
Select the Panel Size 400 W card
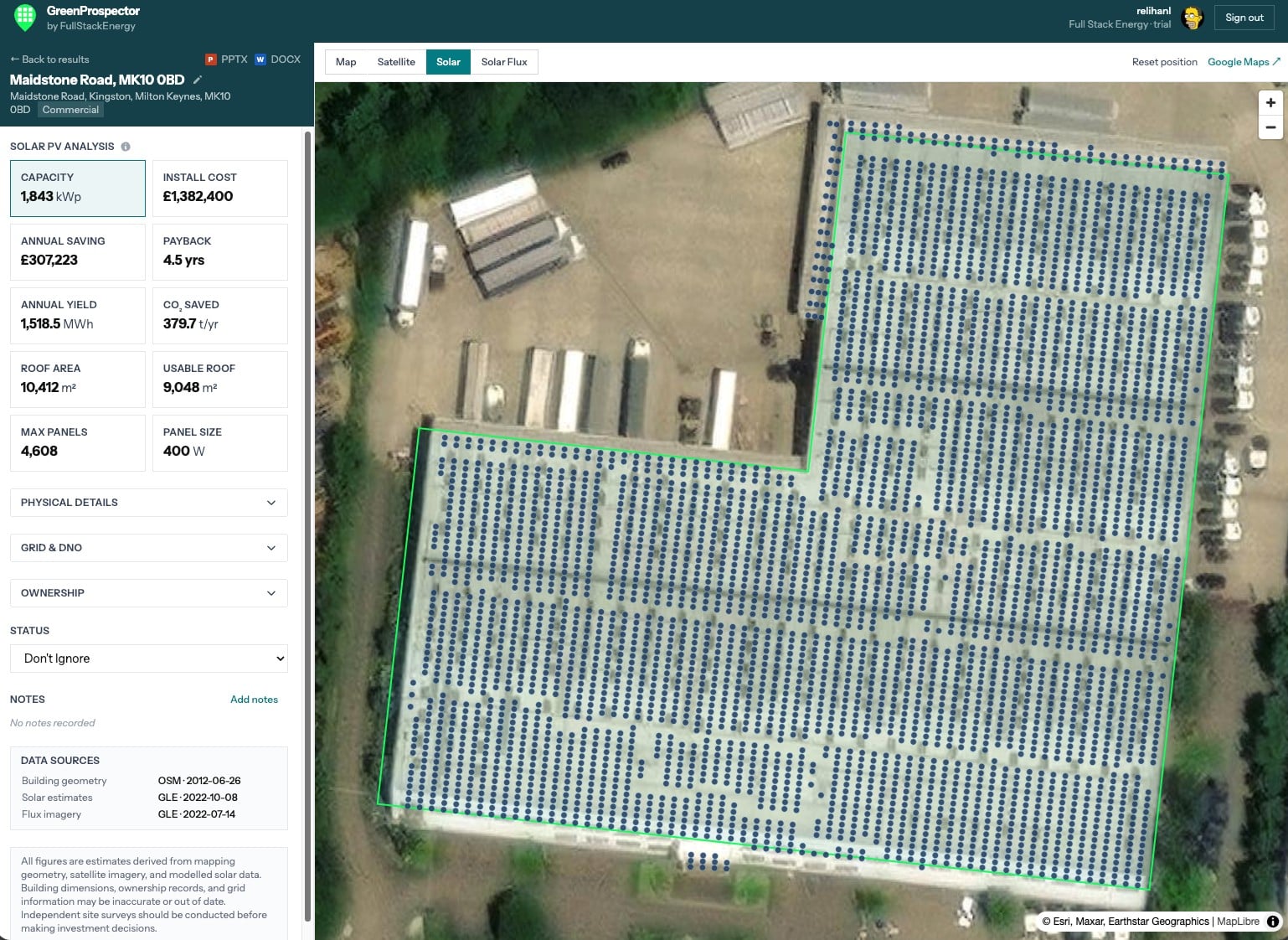220,443
